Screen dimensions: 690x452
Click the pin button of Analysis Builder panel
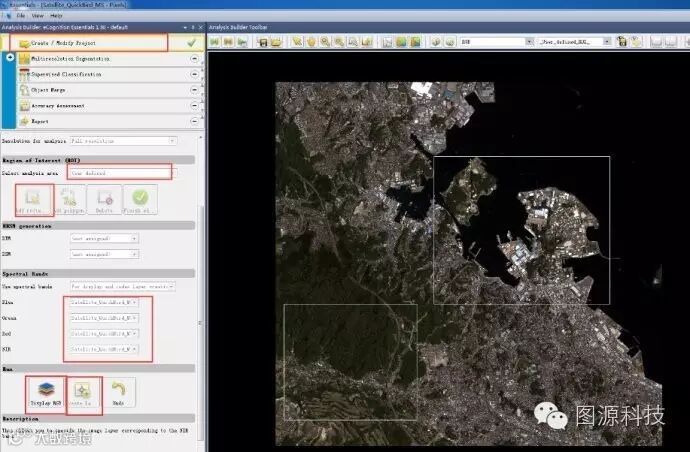[x=193, y=27]
